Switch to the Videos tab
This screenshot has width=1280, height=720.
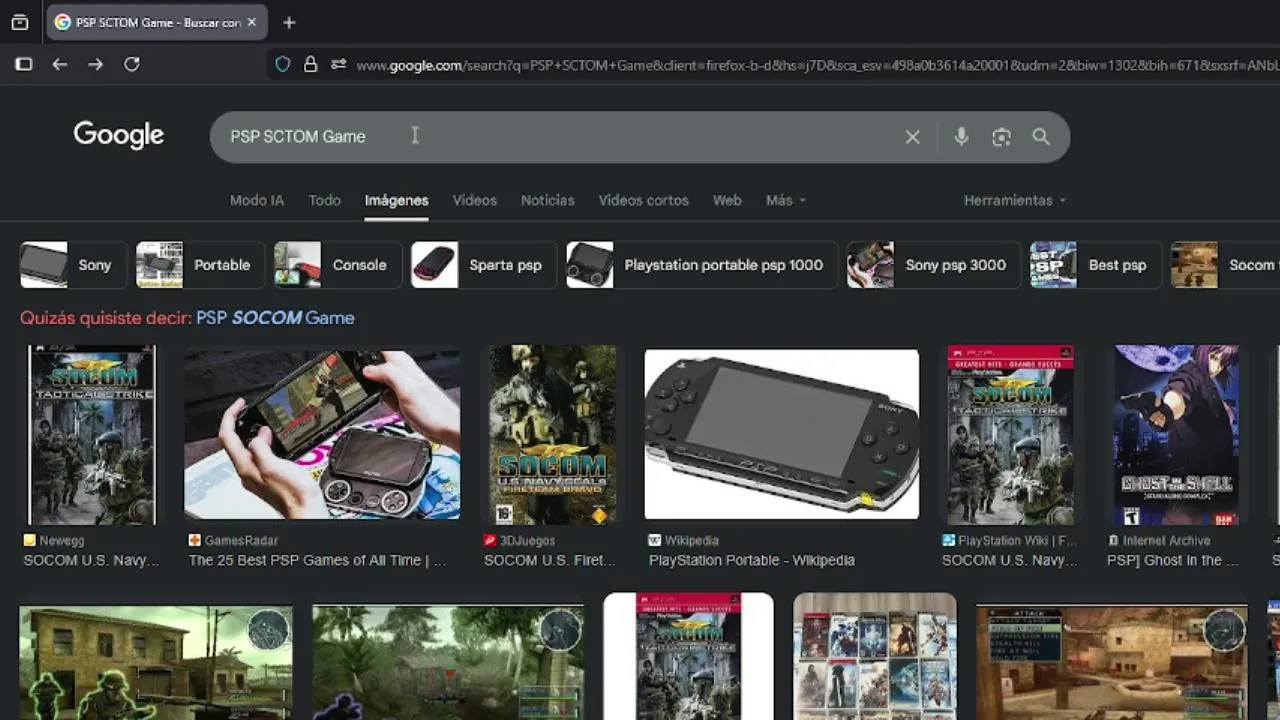tap(474, 200)
